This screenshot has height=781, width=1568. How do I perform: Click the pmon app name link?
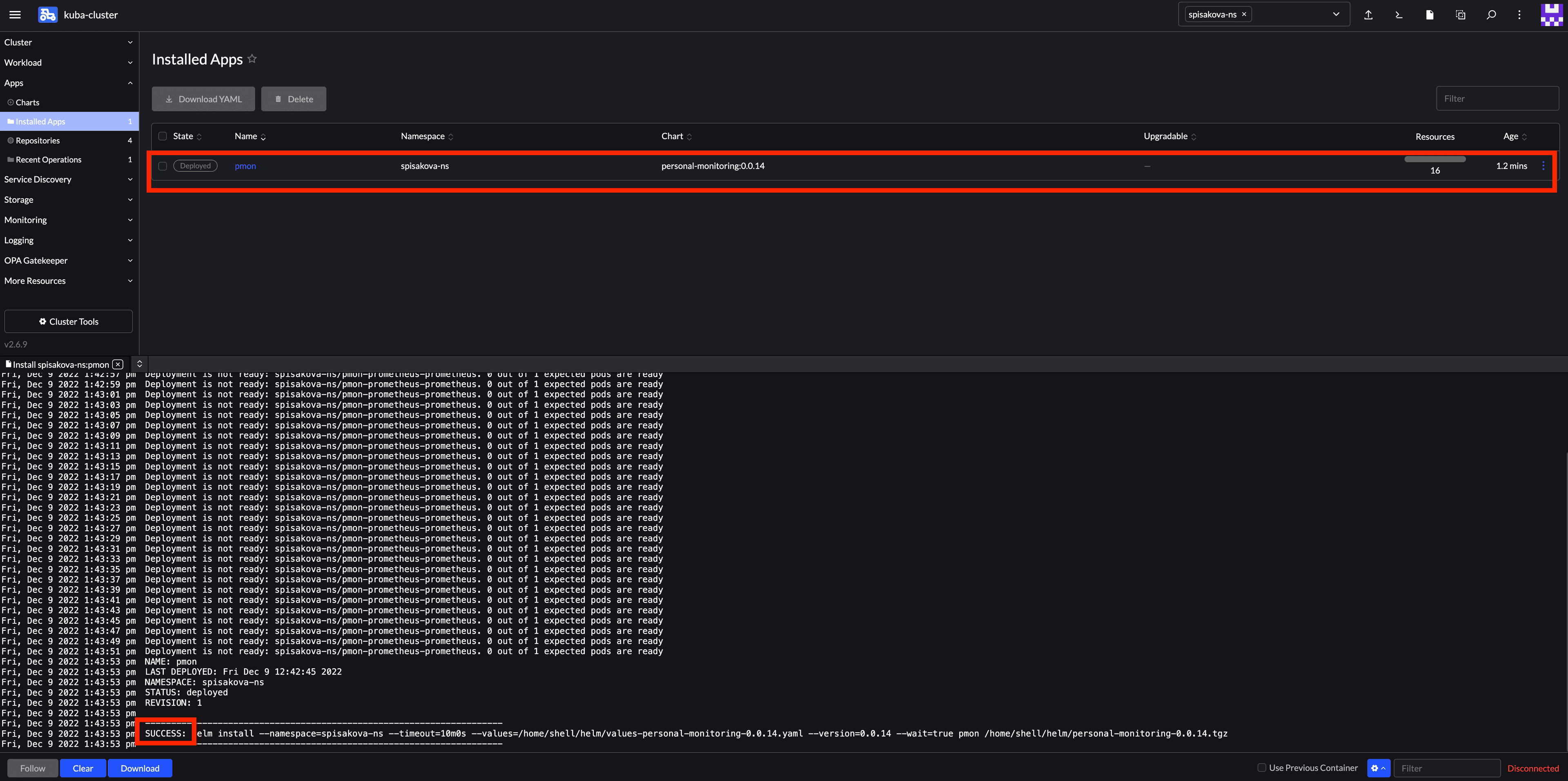coord(245,166)
